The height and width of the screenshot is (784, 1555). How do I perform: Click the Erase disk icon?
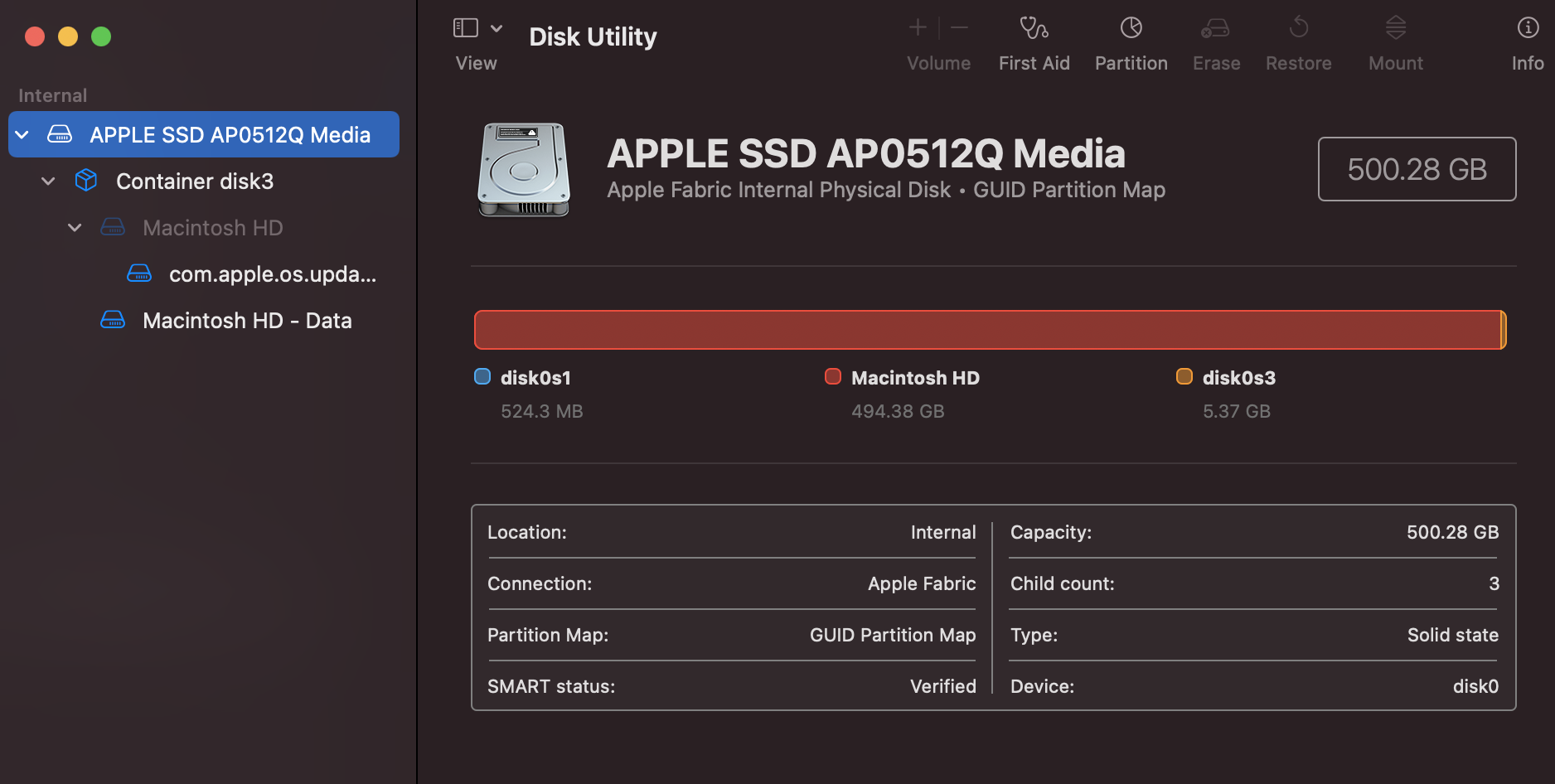click(x=1216, y=28)
